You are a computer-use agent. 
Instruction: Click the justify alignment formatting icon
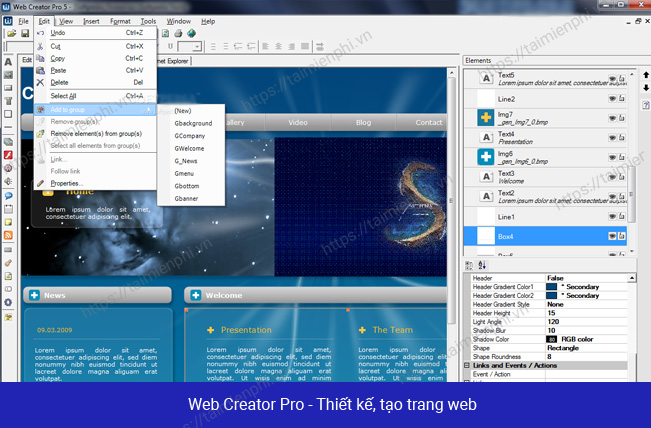coord(305,46)
